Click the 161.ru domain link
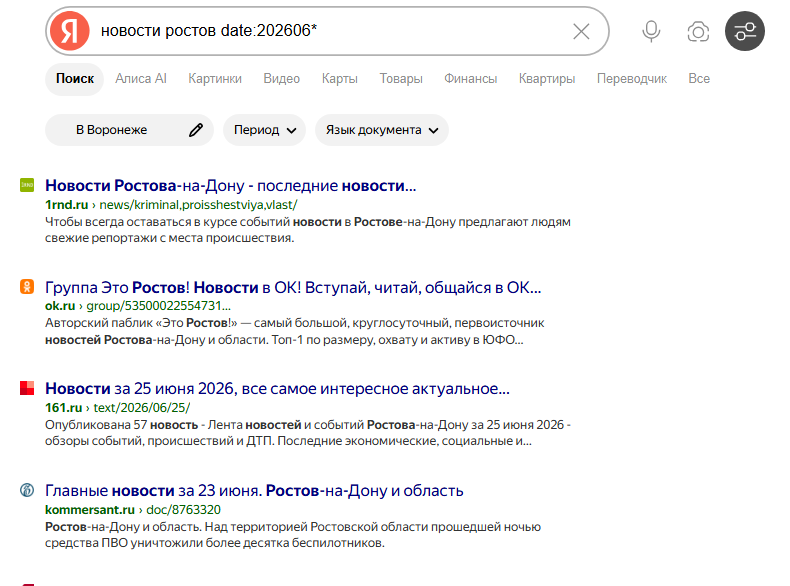790x586 pixels. [x=63, y=408]
